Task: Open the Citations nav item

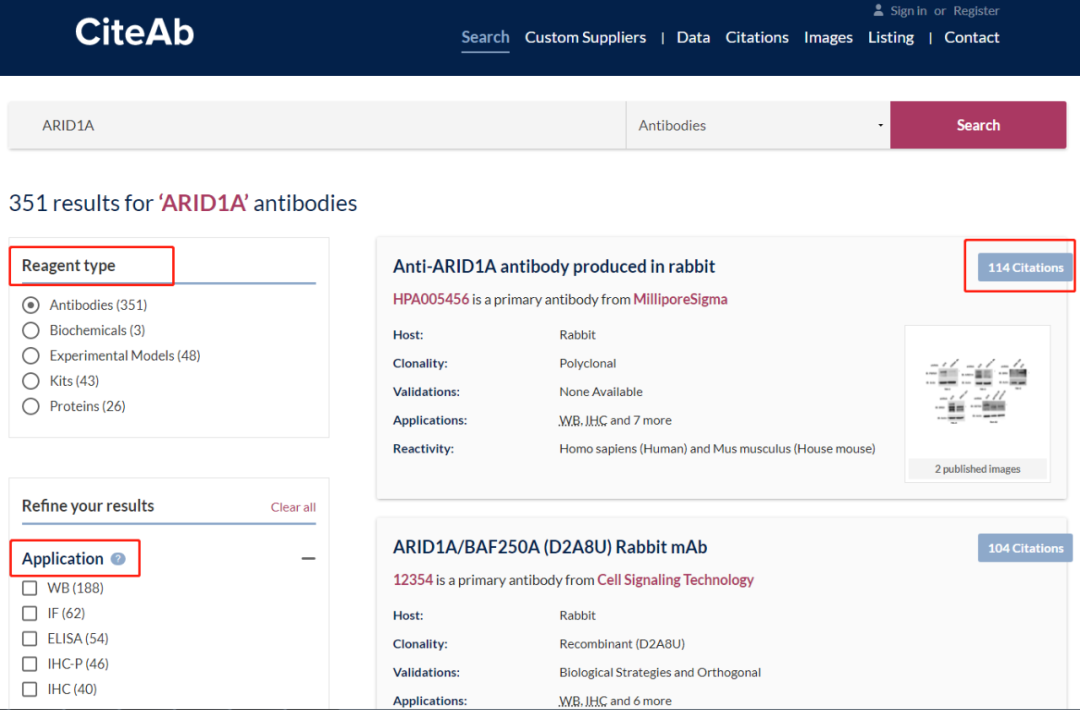Action: 756,37
